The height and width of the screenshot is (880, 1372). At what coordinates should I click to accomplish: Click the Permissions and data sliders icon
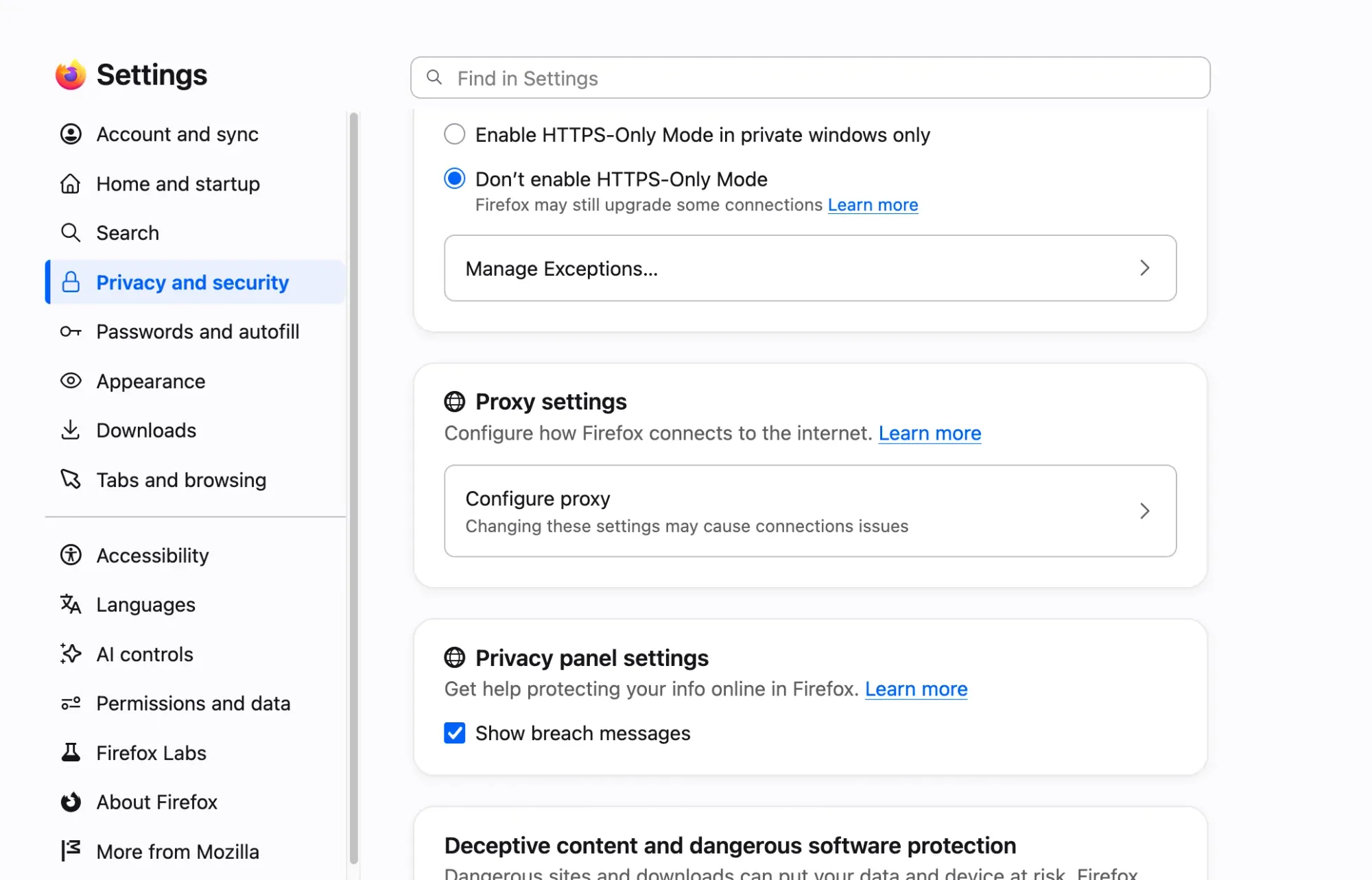pyautogui.click(x=71, y=703)
